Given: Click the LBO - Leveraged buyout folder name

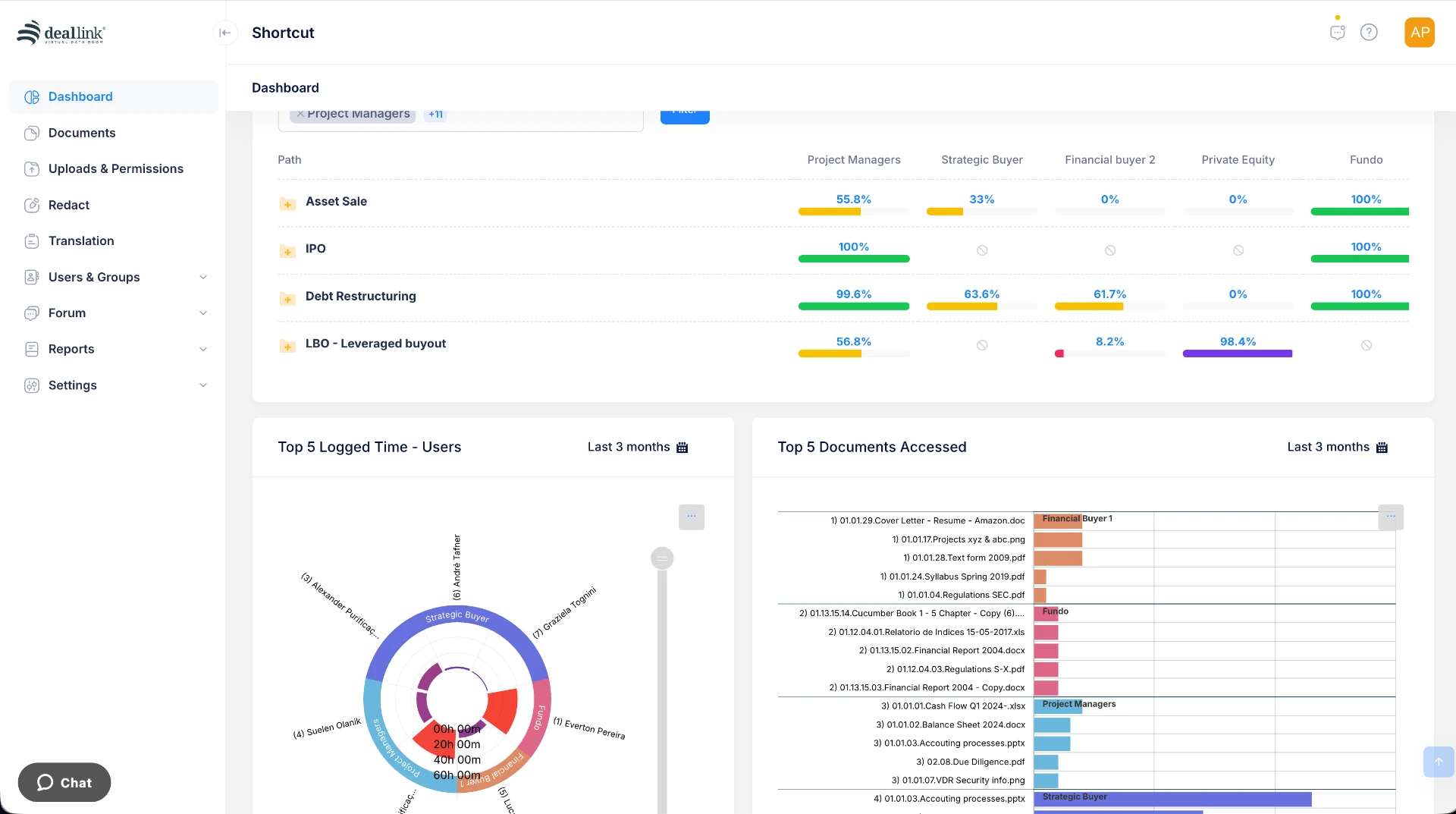Looking at the screenshot, I should click(375, 344).
